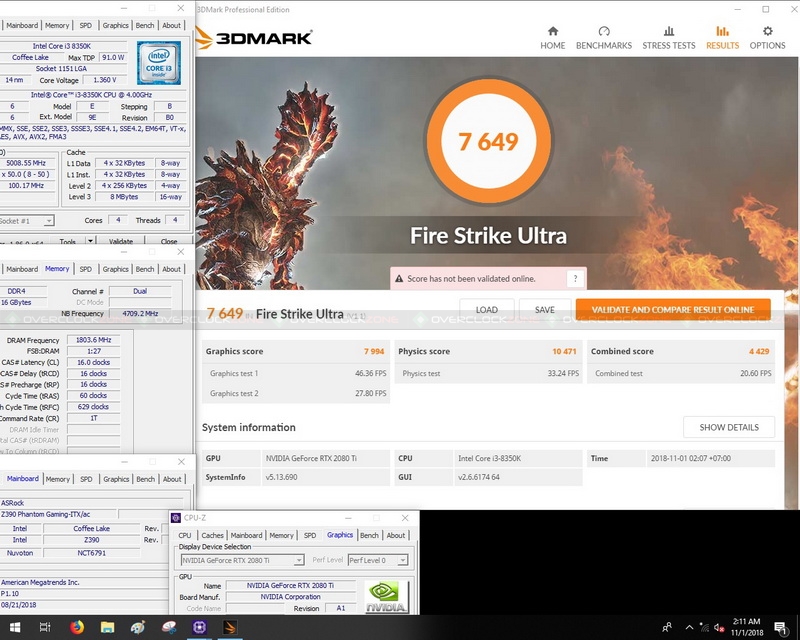Click the CAS# Latency value 16.0 clocks
Screen dimensions: 800x640
93,362
